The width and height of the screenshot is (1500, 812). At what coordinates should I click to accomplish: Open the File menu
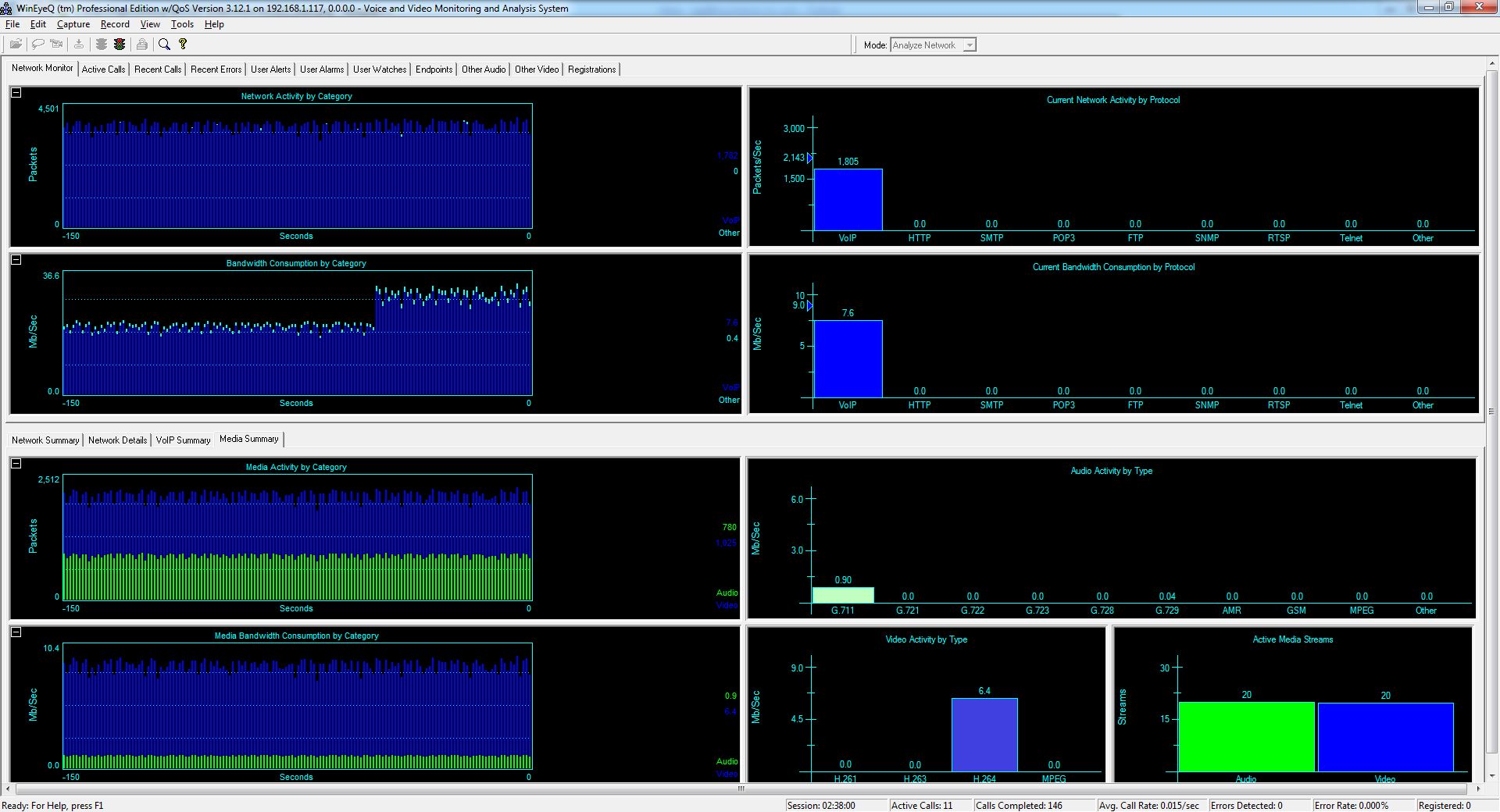[x=12, y=24]
